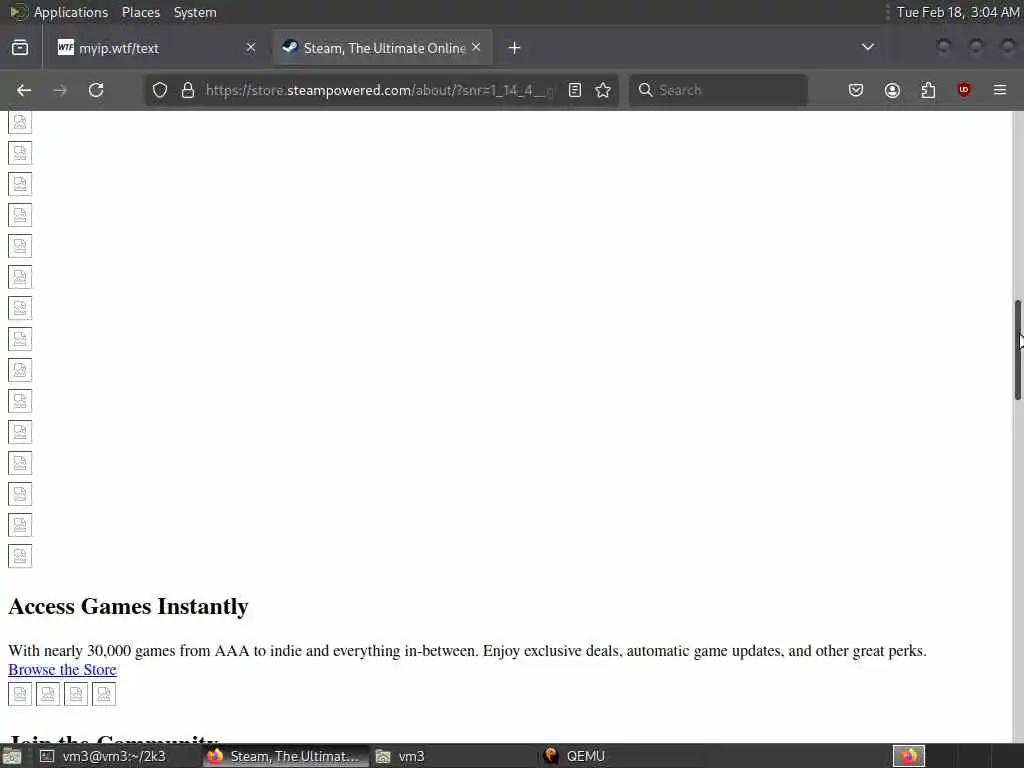Close the Steam, The Ultimate Online tab

point(476,47)
